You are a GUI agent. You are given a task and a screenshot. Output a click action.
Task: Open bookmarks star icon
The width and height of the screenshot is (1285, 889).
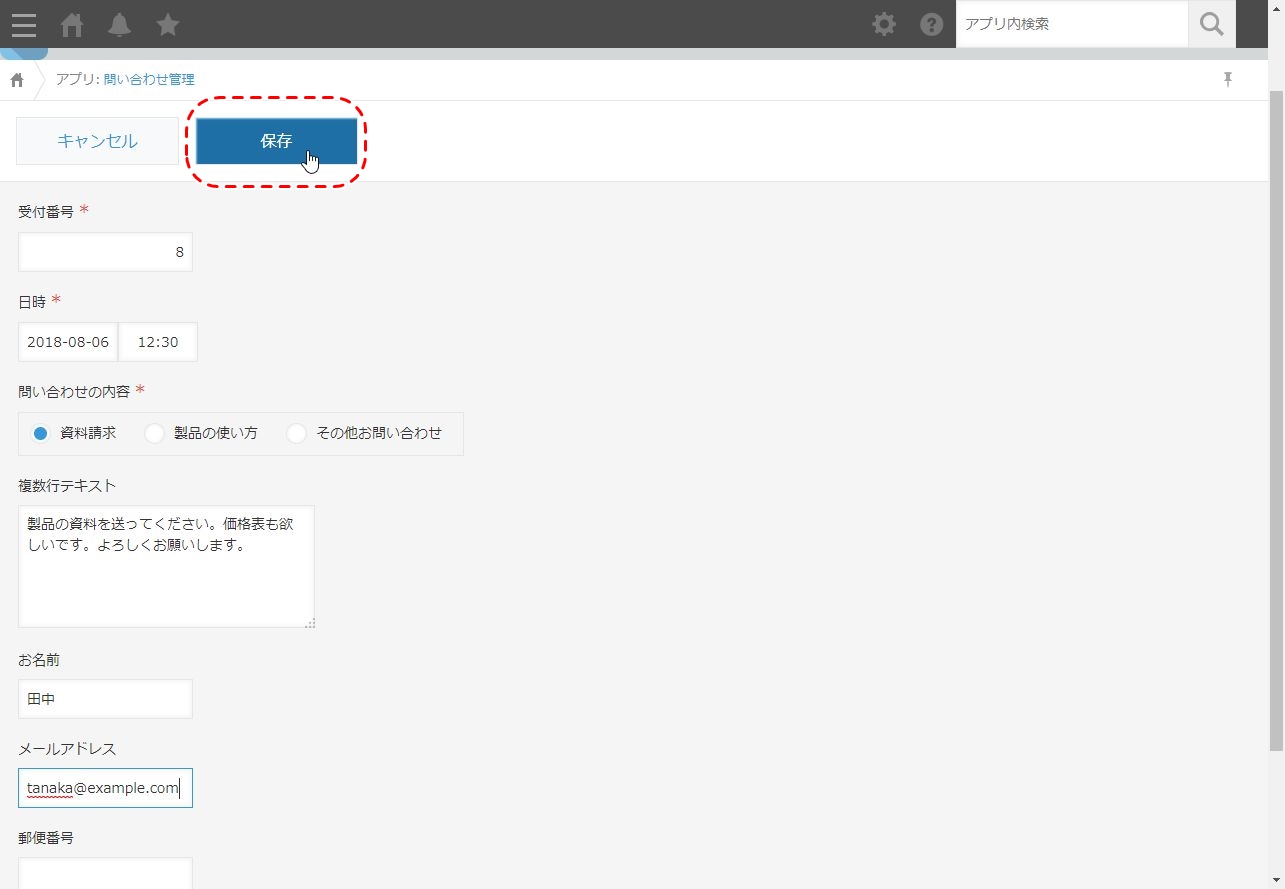[x=168, y=24]
